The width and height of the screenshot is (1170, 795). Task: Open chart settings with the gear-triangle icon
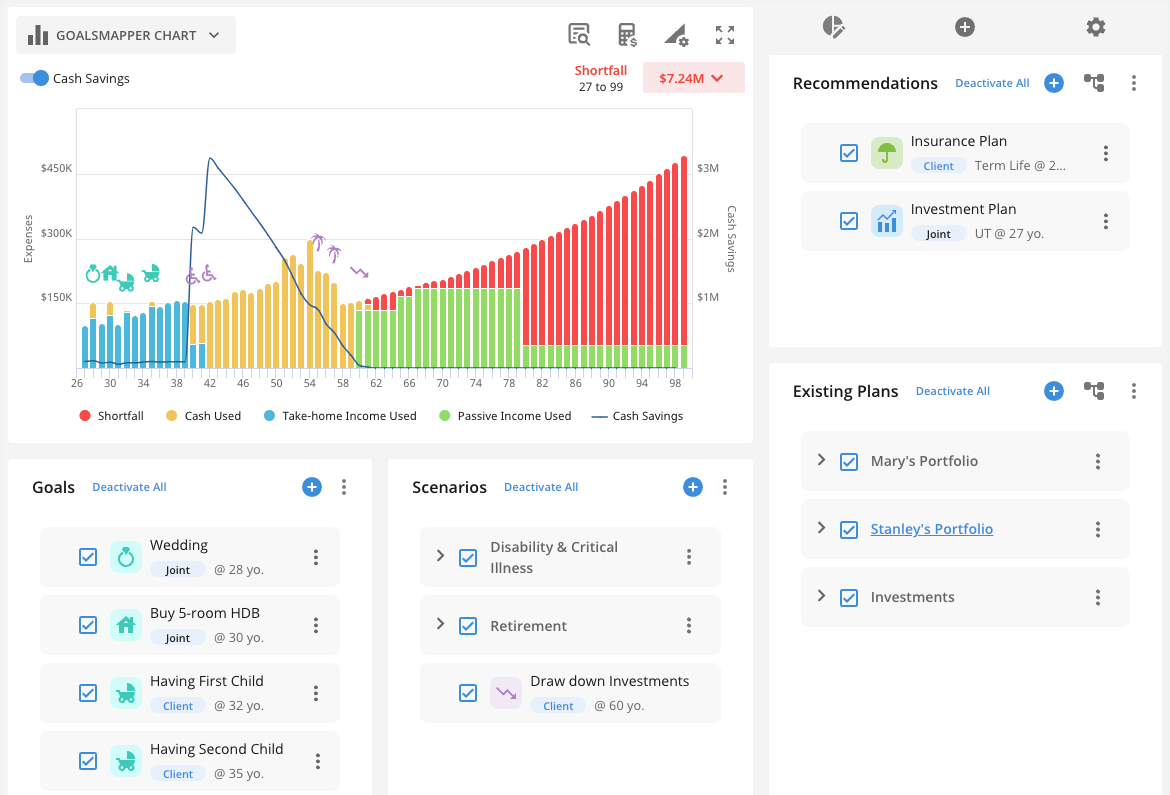point(676,35)
